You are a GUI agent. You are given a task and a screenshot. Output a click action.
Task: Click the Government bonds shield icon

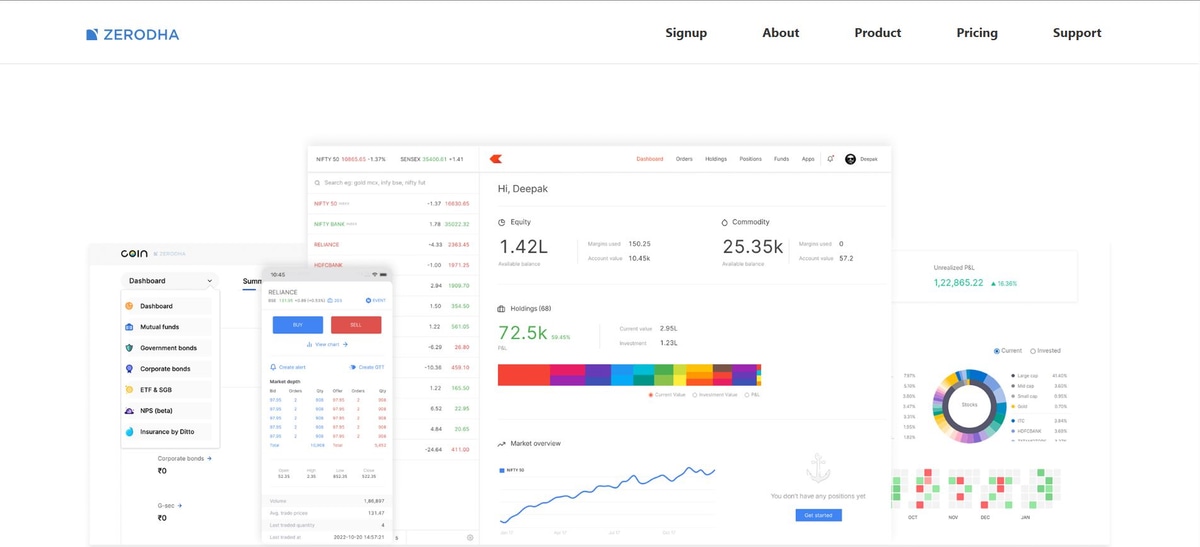(129, 348)
